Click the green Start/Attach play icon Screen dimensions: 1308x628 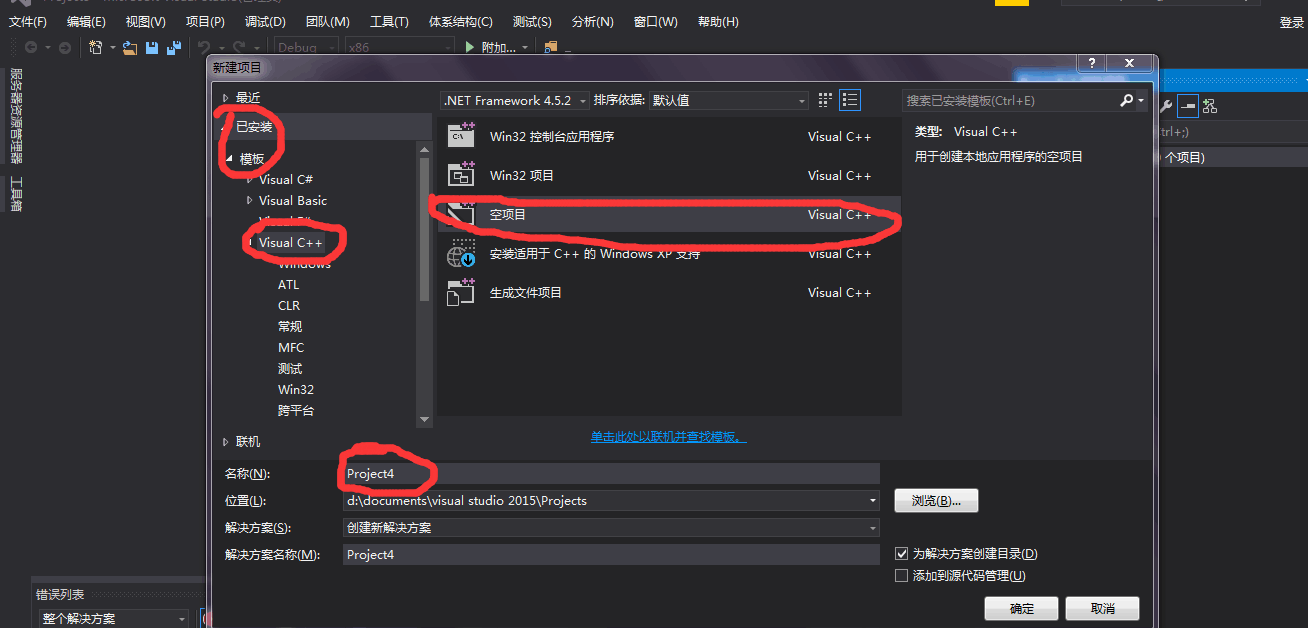coord(471,47)
